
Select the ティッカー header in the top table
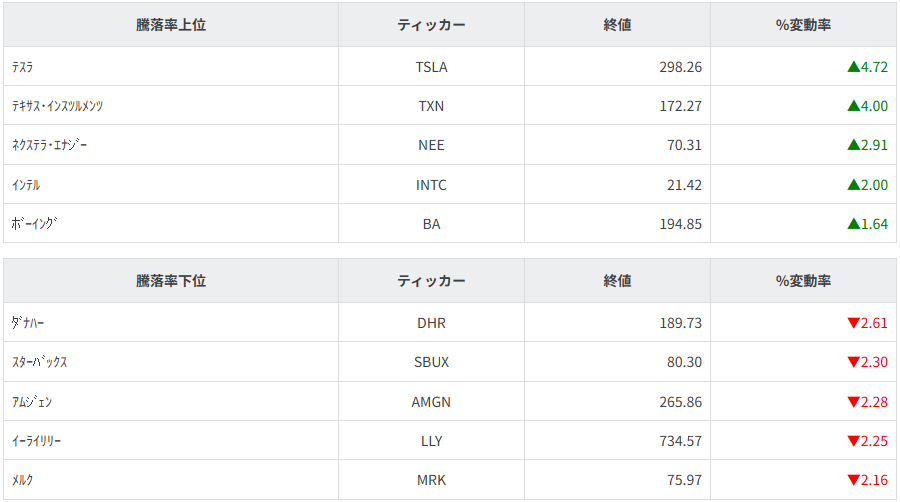(431, 25)
